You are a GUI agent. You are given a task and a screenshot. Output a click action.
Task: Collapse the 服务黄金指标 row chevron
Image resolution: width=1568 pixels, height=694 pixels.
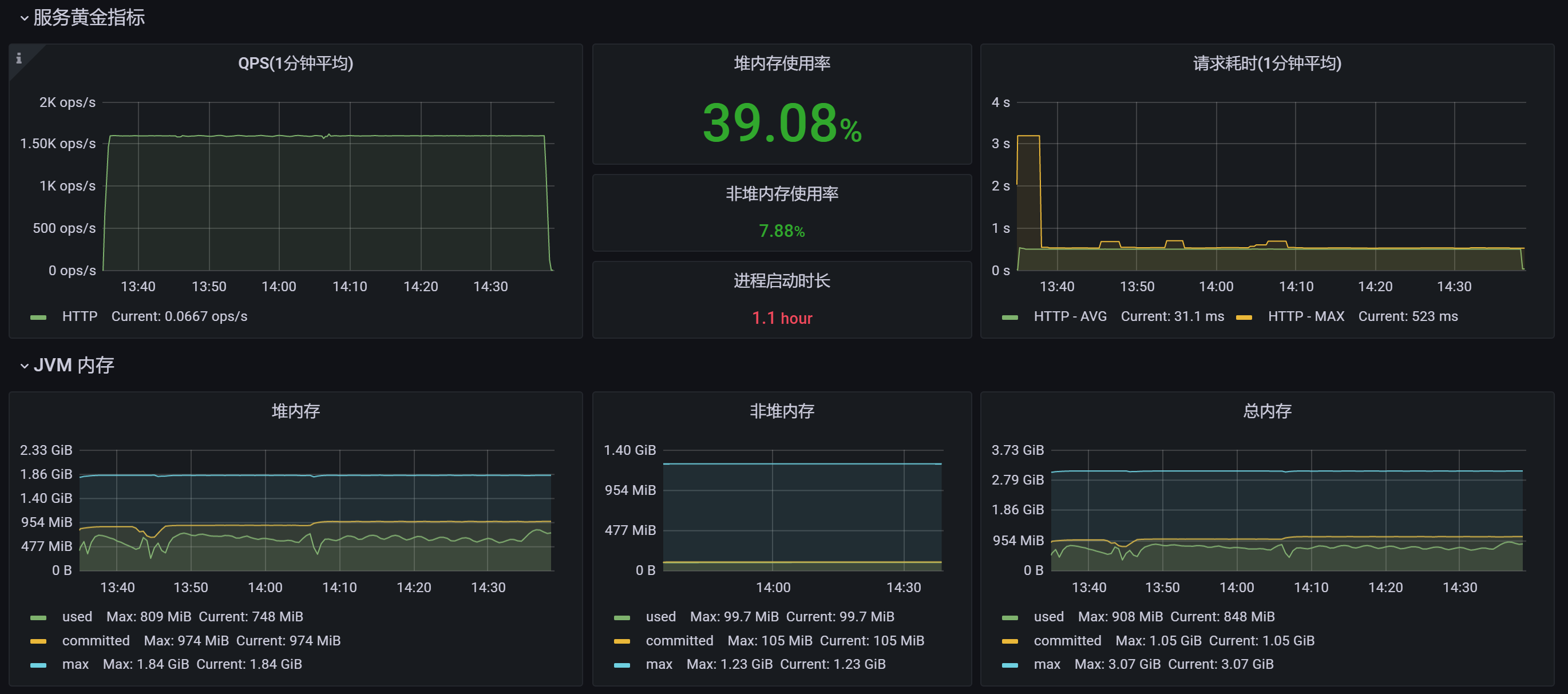point(25,18)
